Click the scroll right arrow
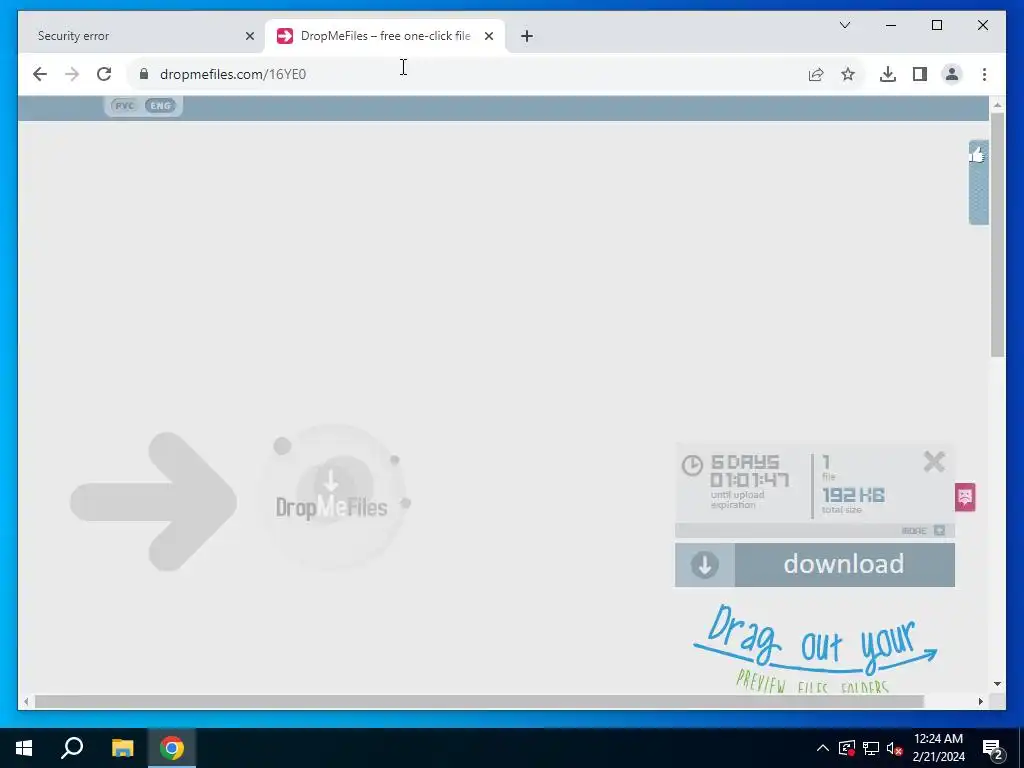This screenshot has width=1024, height=768. [981, 701]
